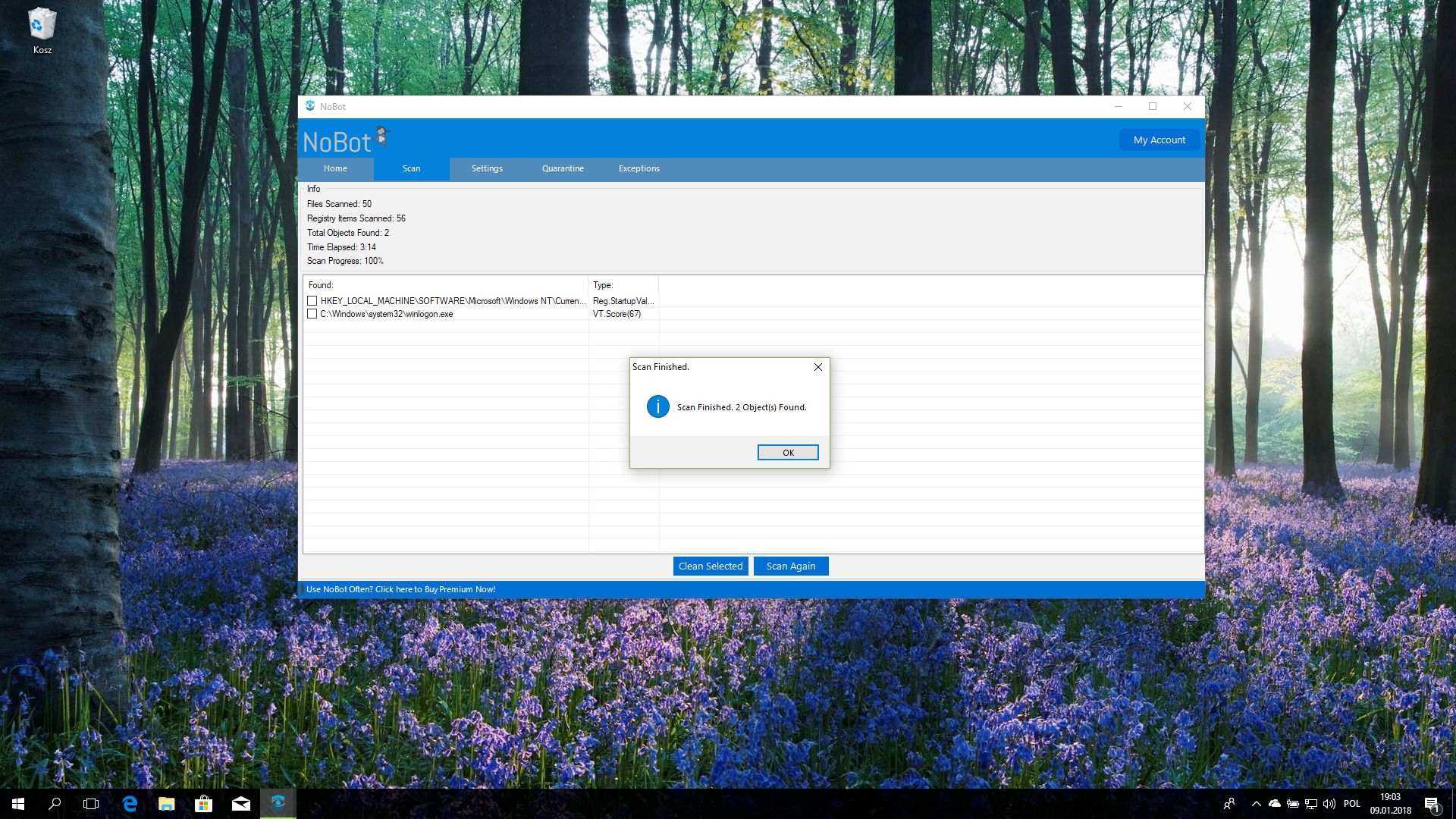Open the Quarantine tab
The height and width of the screenshot is (819, 1456).
(563, 168)
